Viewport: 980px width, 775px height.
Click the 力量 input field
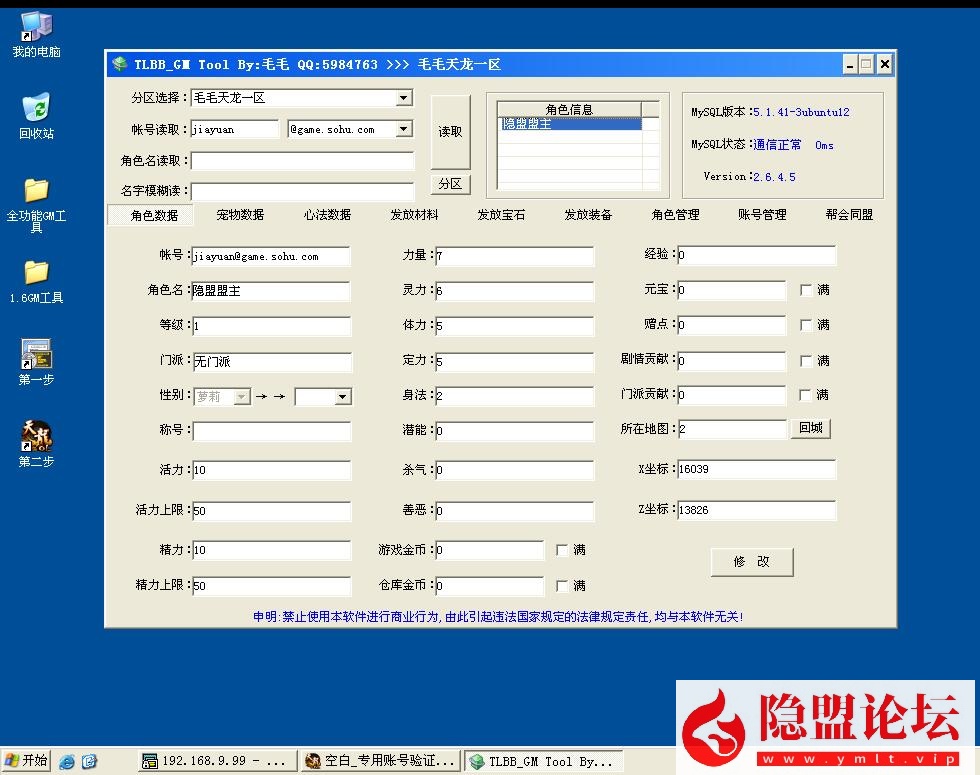(514, 256)
